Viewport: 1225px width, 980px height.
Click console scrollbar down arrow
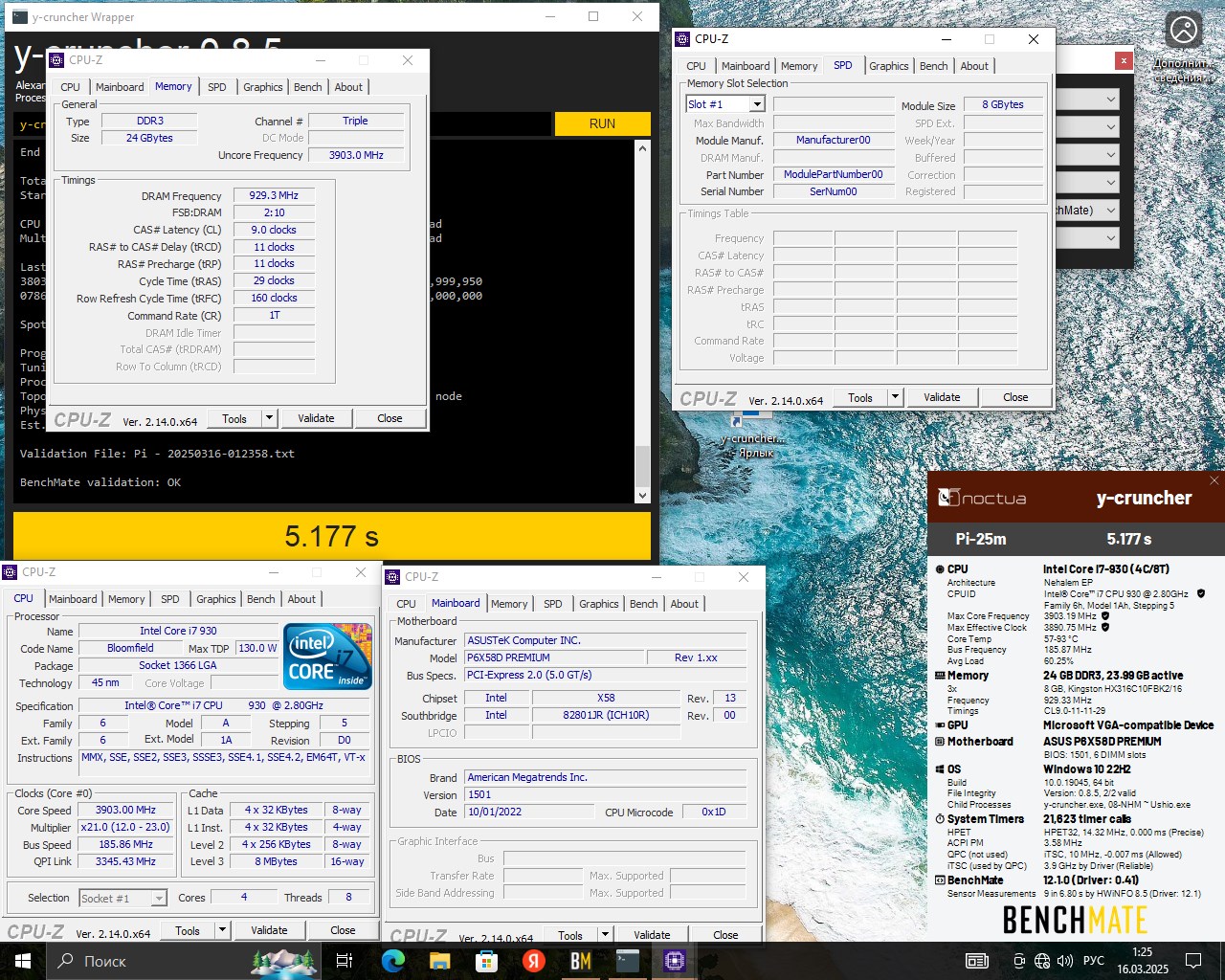642,496
